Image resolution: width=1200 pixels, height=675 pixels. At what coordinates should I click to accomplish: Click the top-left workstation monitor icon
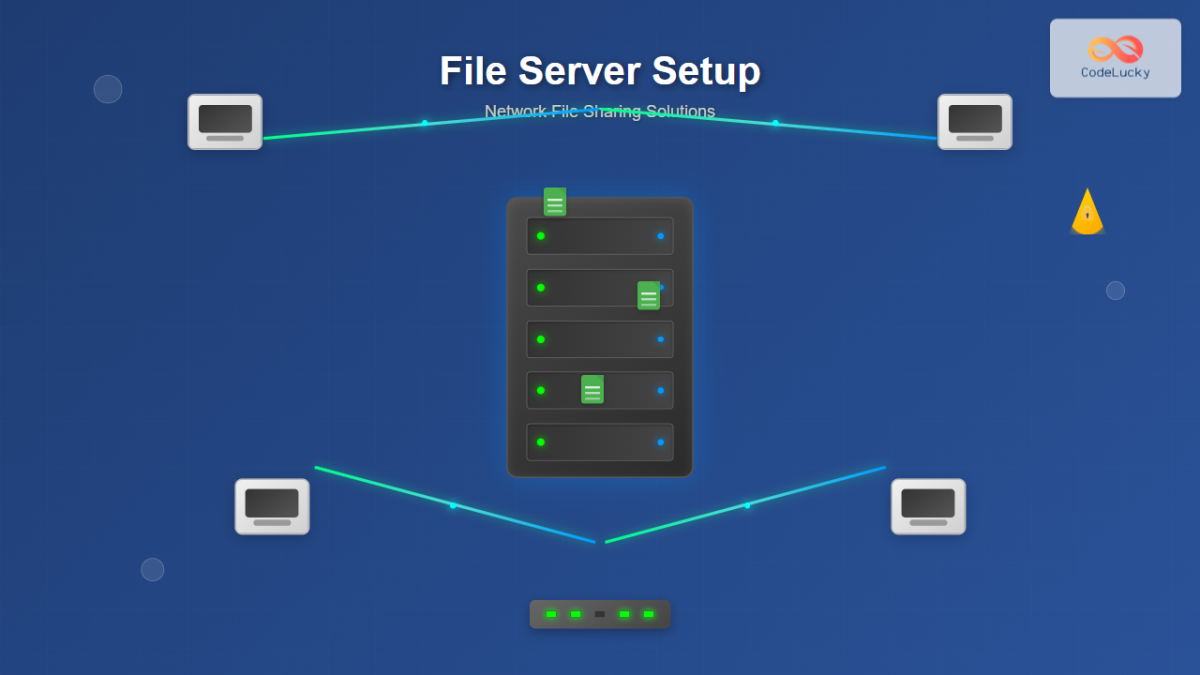click(224, 121)
